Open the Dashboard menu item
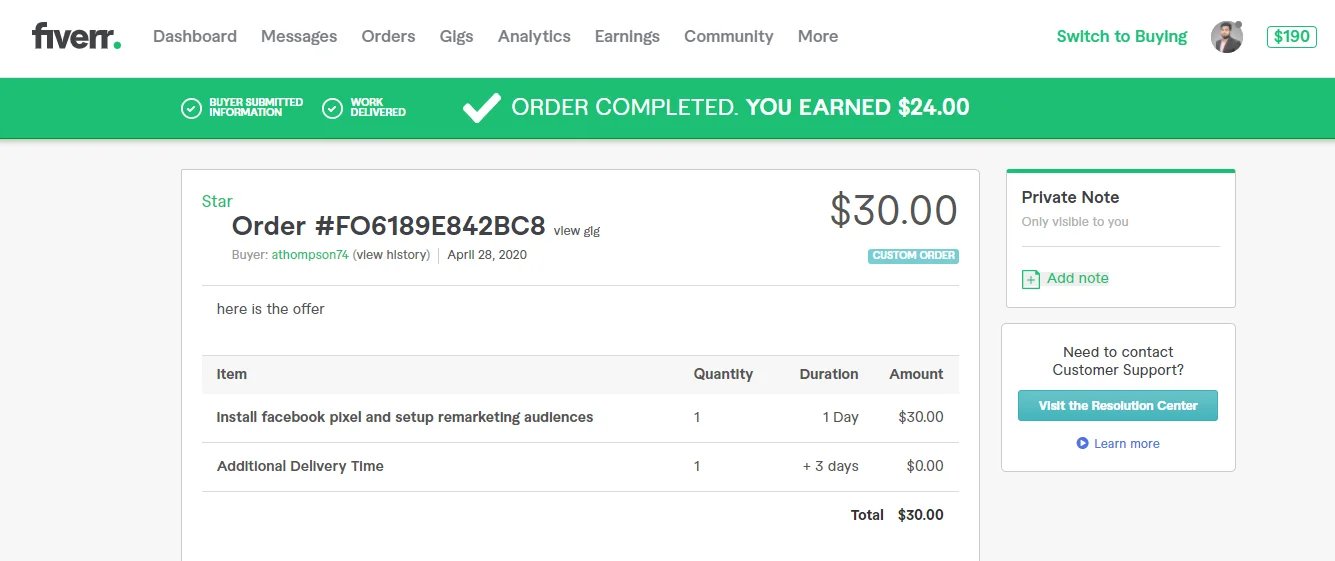Screen dimensions: 1335x561 pyautogui.click(x=195, y=37)
